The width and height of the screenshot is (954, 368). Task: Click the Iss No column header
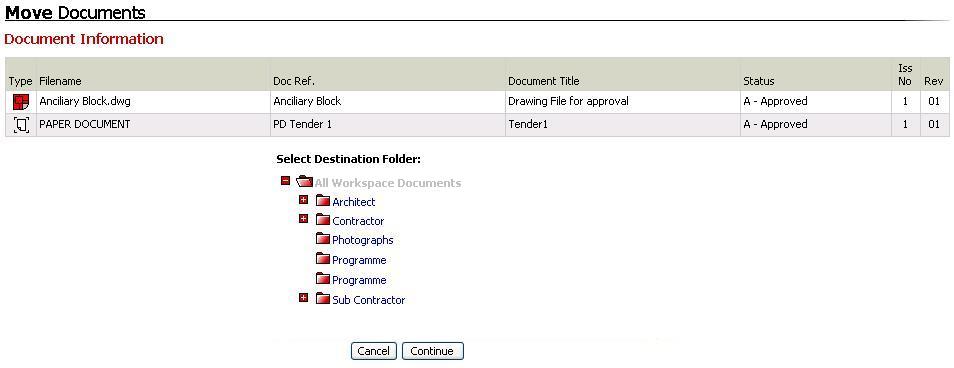pos(905,75)
